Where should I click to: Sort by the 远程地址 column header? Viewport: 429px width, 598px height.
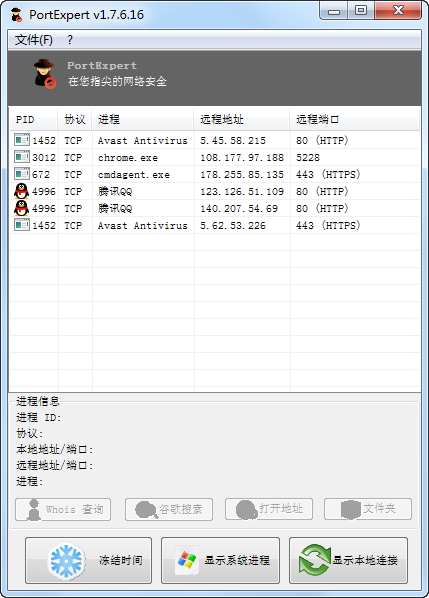[242, 119]
